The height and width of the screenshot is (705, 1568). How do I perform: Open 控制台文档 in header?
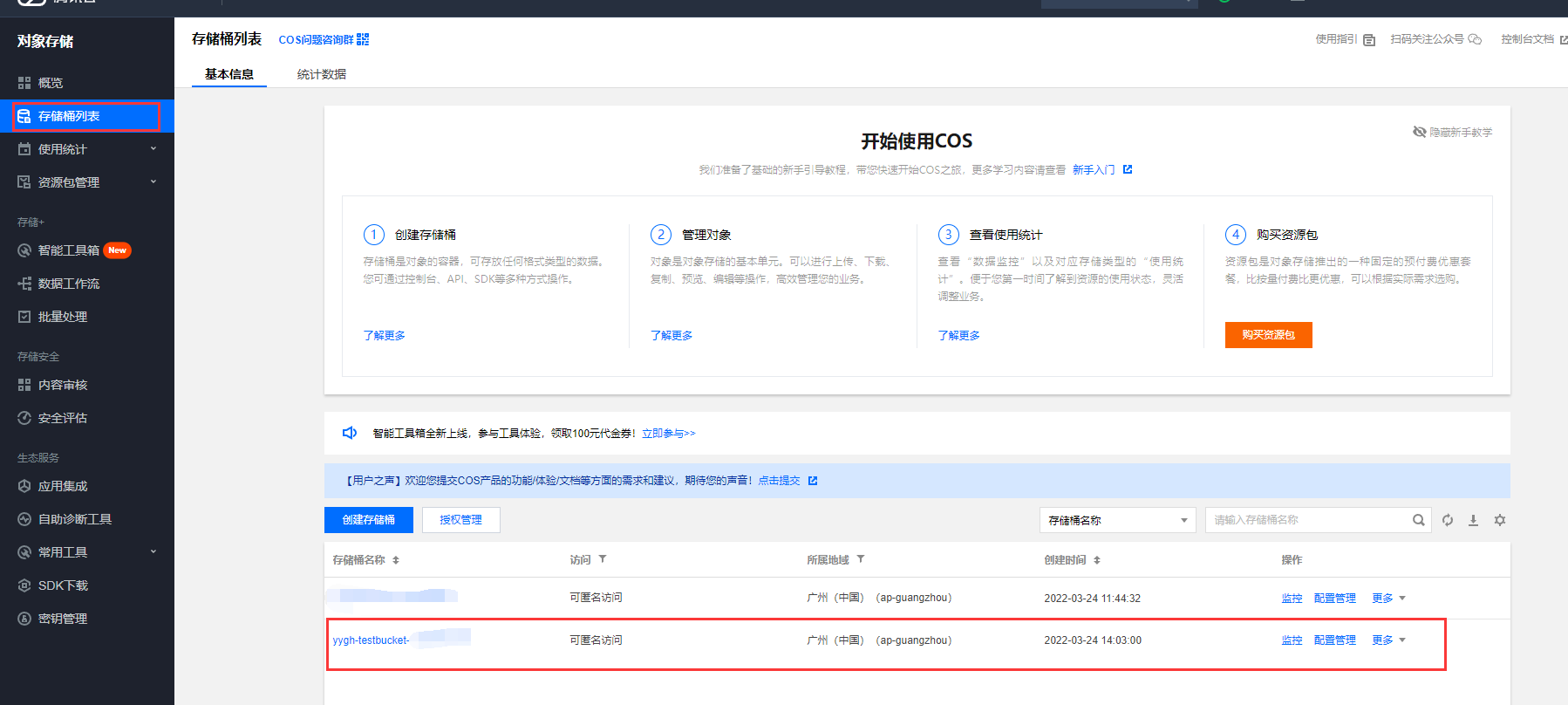click(1534, 39)
